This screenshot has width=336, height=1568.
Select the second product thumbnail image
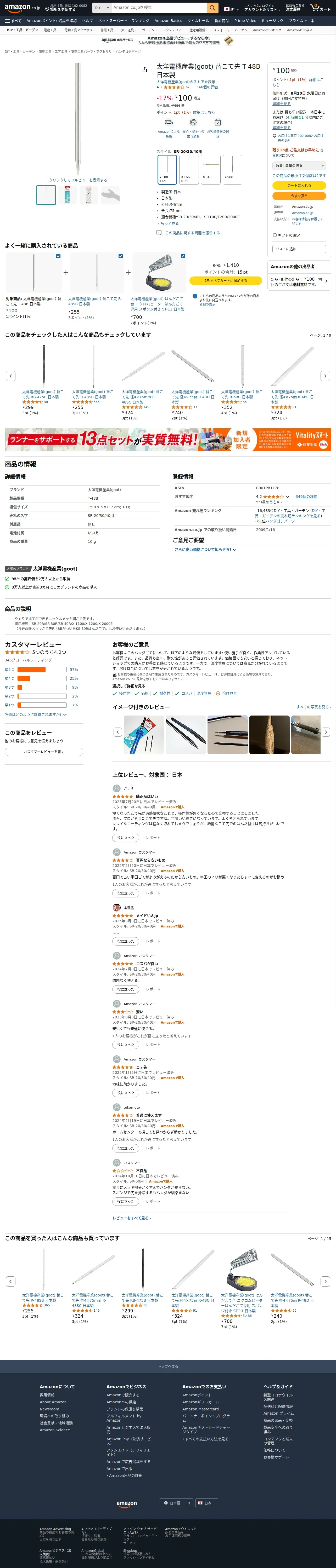click(x=67, y=195)
